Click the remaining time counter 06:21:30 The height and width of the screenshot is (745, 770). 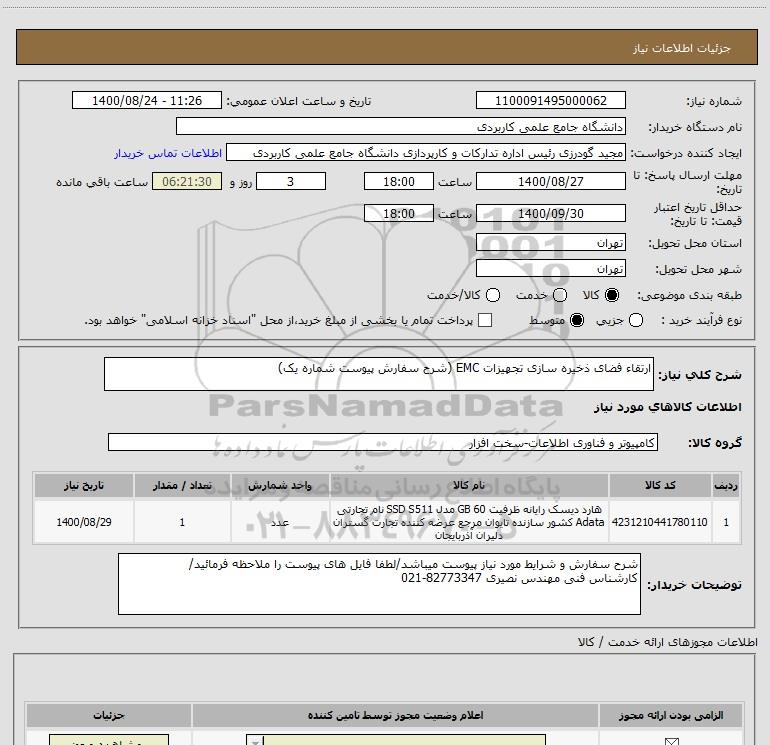(x=187, y=181)
